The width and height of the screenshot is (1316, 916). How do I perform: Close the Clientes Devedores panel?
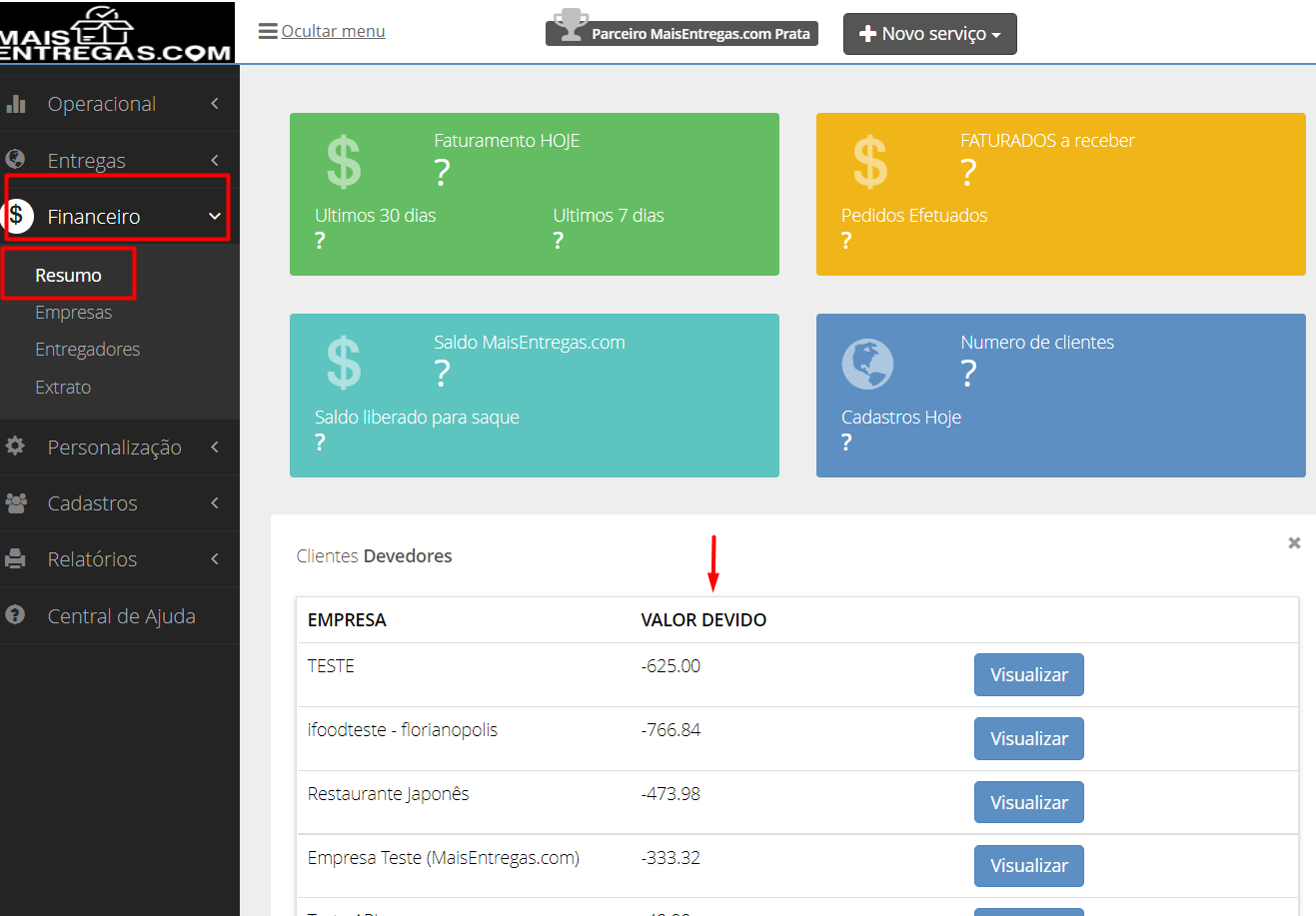pos(1294,542)
